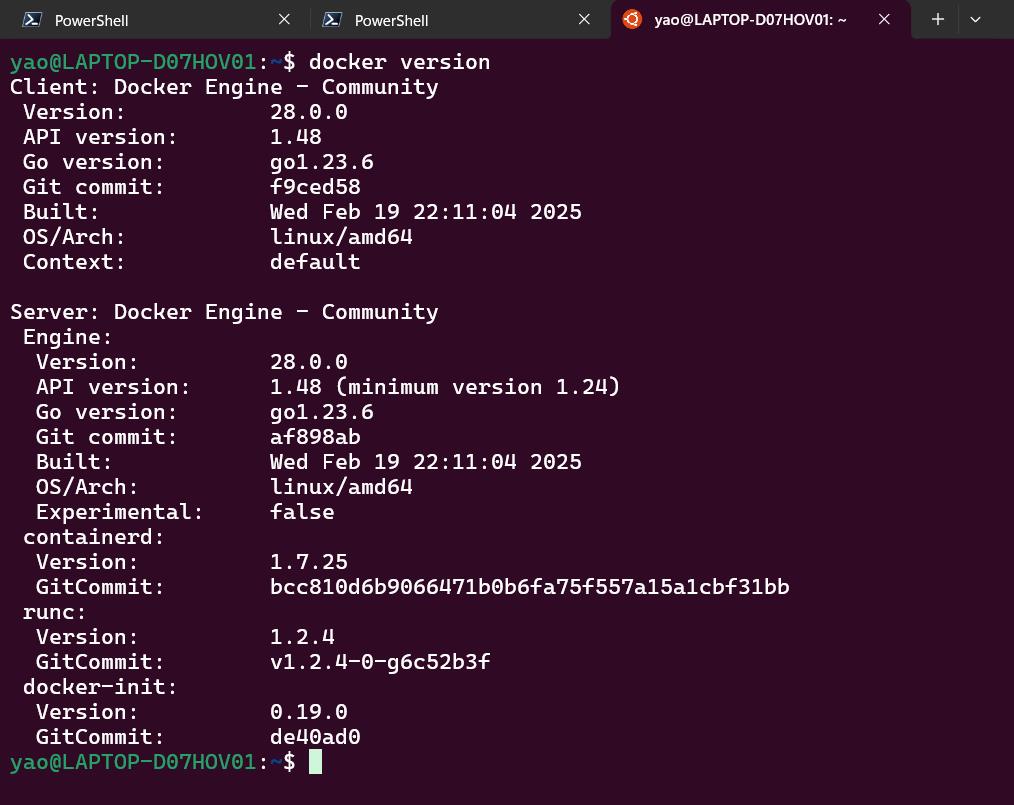
Task: Switch to the first PowerShell tab
Action: click(120, 19)
